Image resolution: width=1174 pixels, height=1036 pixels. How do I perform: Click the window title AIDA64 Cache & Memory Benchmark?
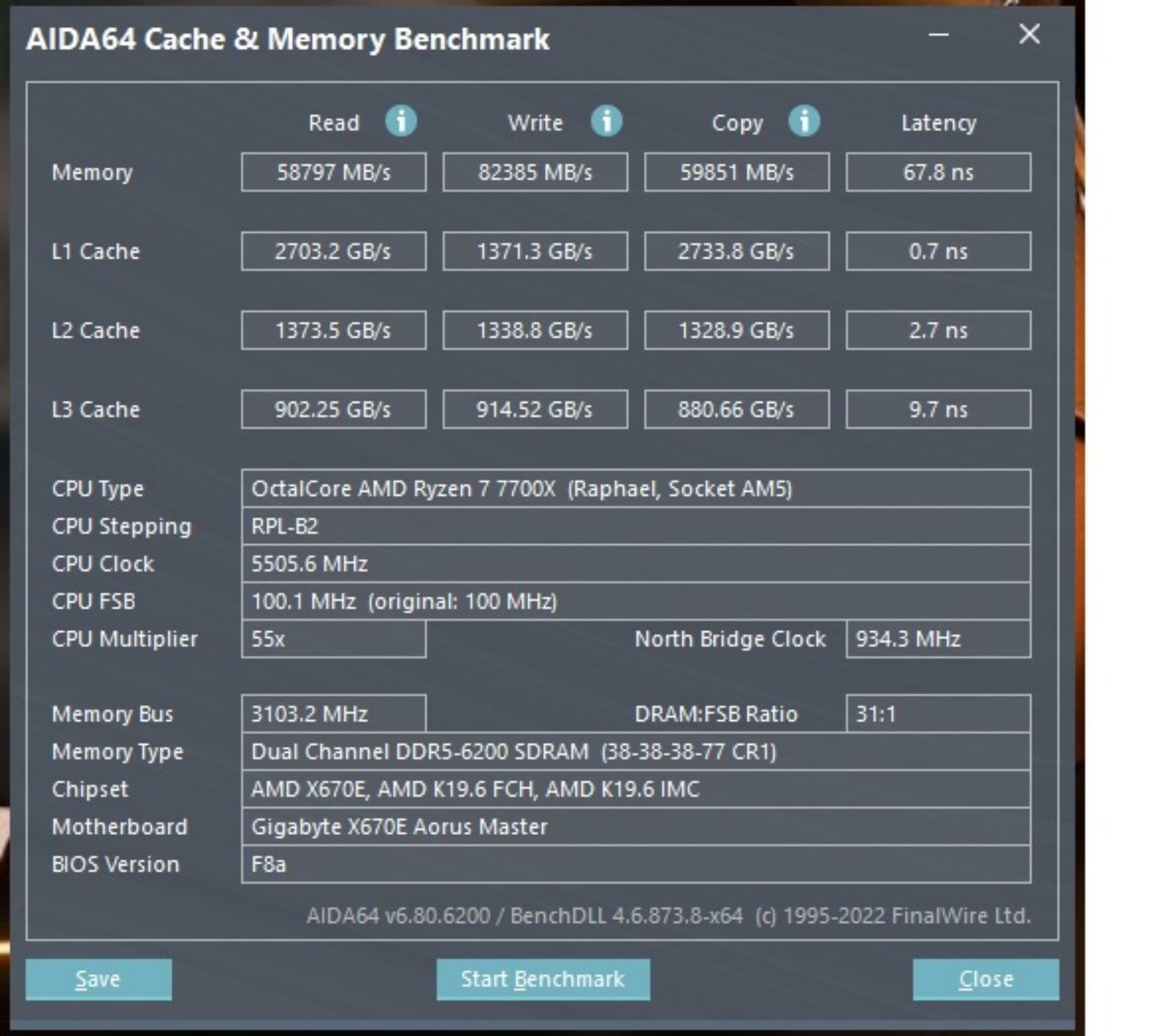(x=288, y=39)
